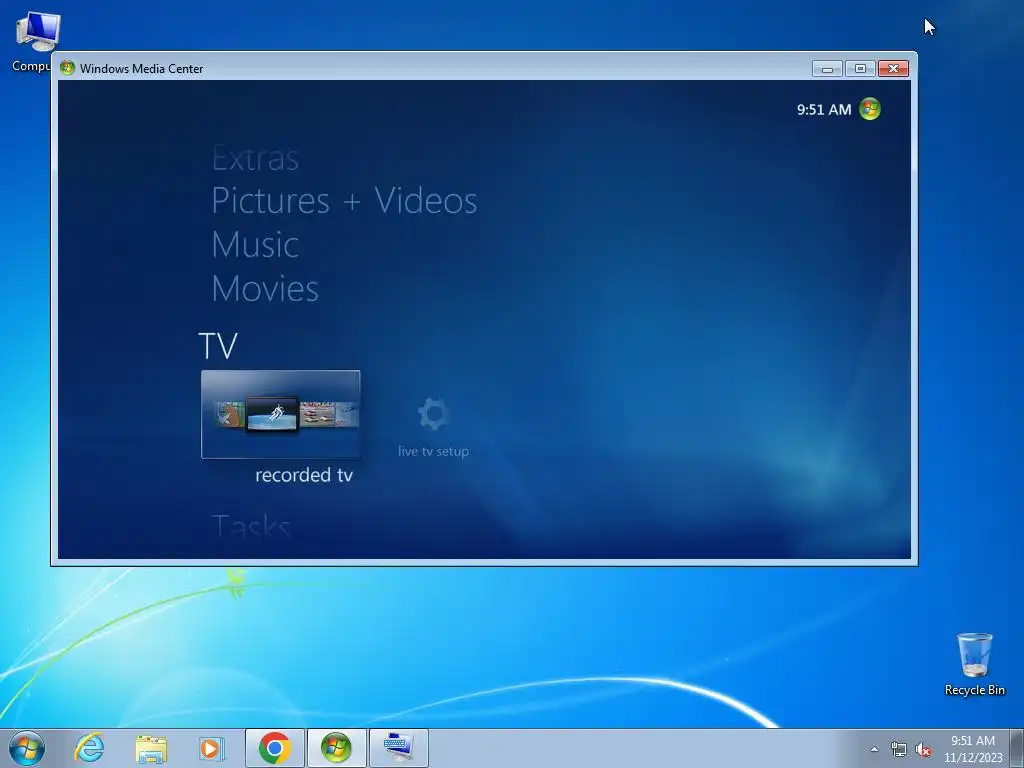The image size is (1024, 768).
Task: Click the 9:51 AM clock in Media Center
Action: 824,110
